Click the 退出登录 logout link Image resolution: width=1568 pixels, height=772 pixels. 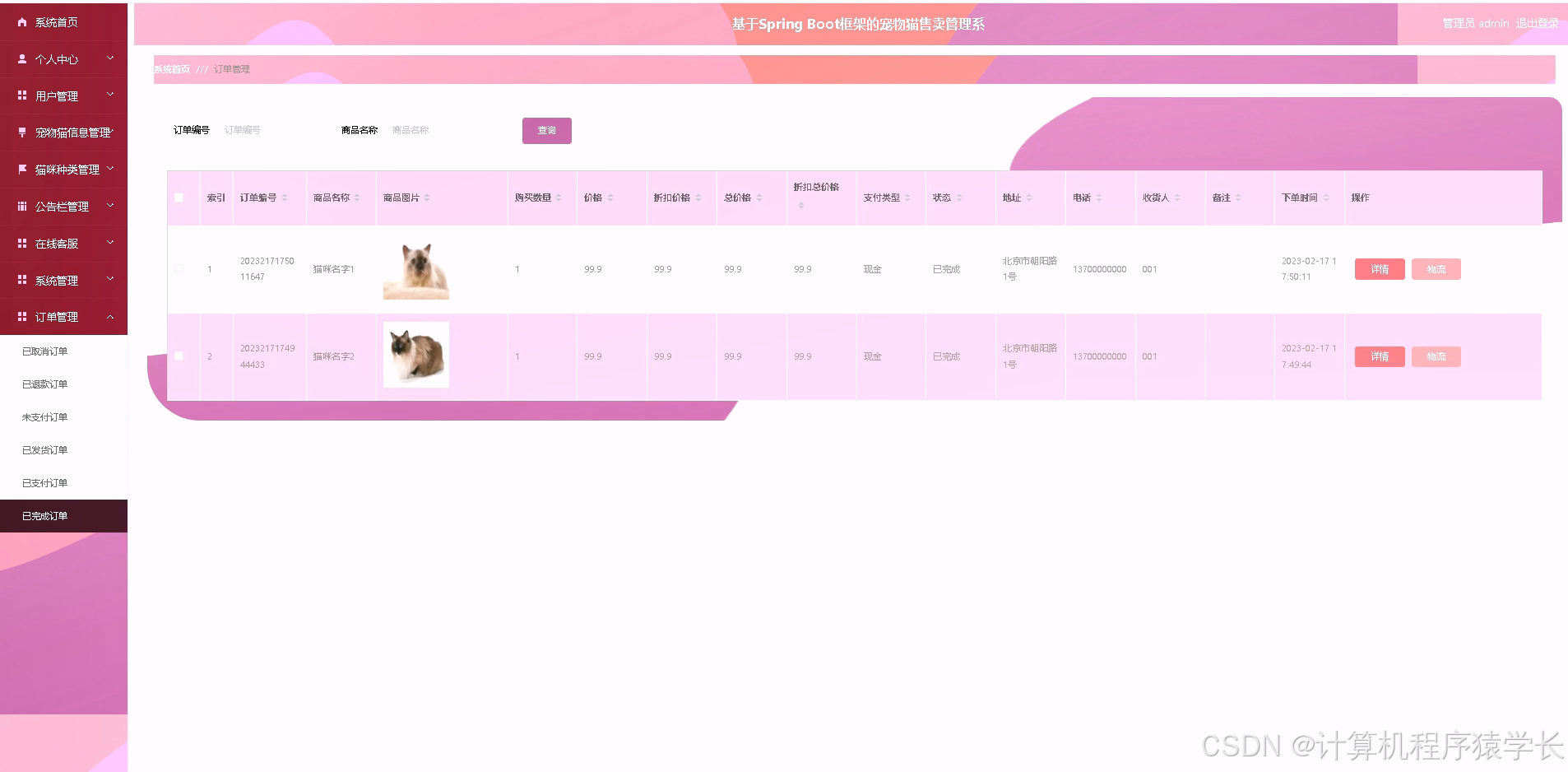(1538, 23)
